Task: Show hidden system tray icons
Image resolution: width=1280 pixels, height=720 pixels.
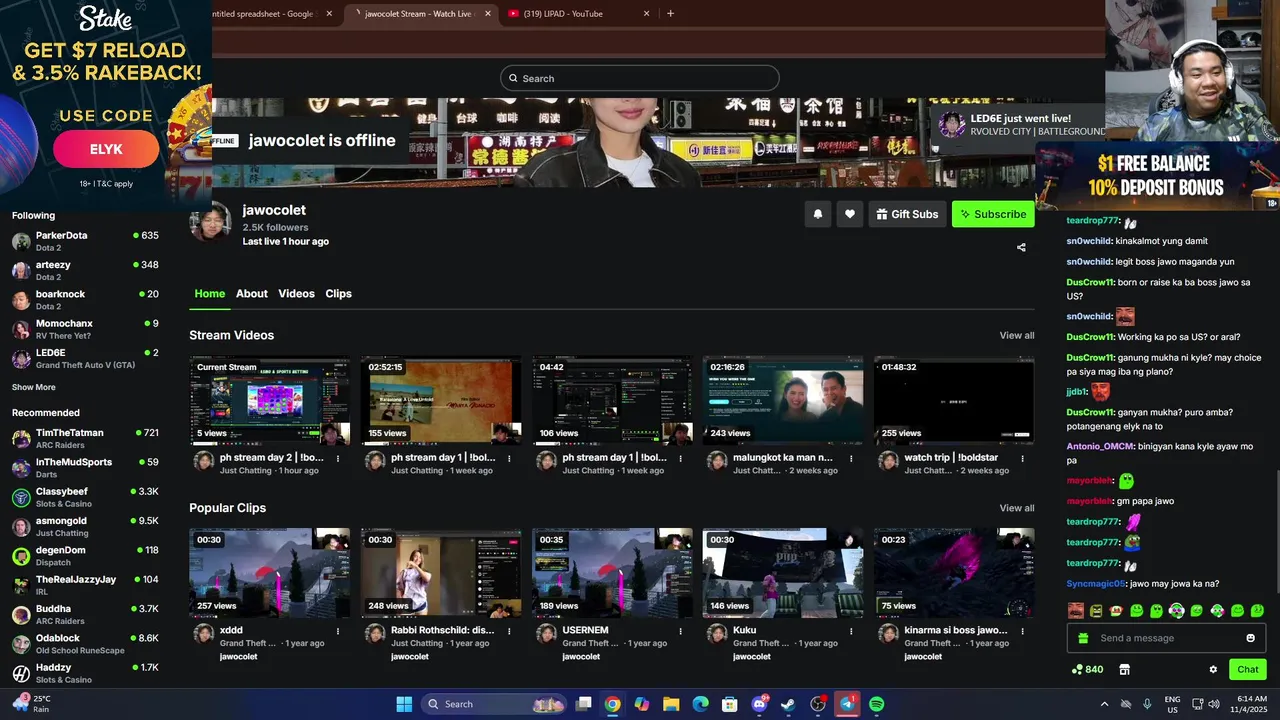Action: tap(1104, 704)
